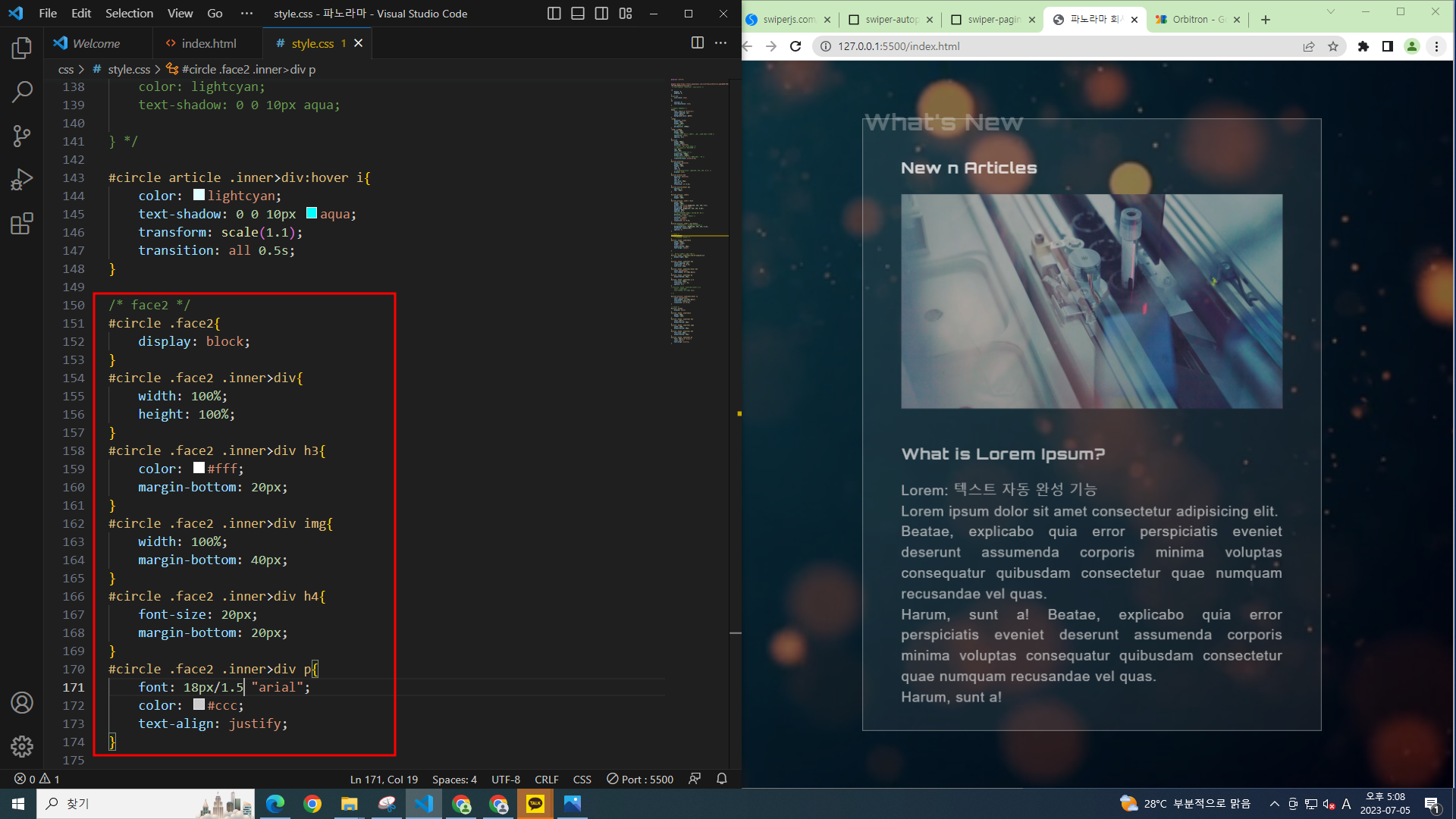The width and height of the screenshot is (1456, 819).
Task: Click the browser address bar URL
Action: click(x=899, y=46)
